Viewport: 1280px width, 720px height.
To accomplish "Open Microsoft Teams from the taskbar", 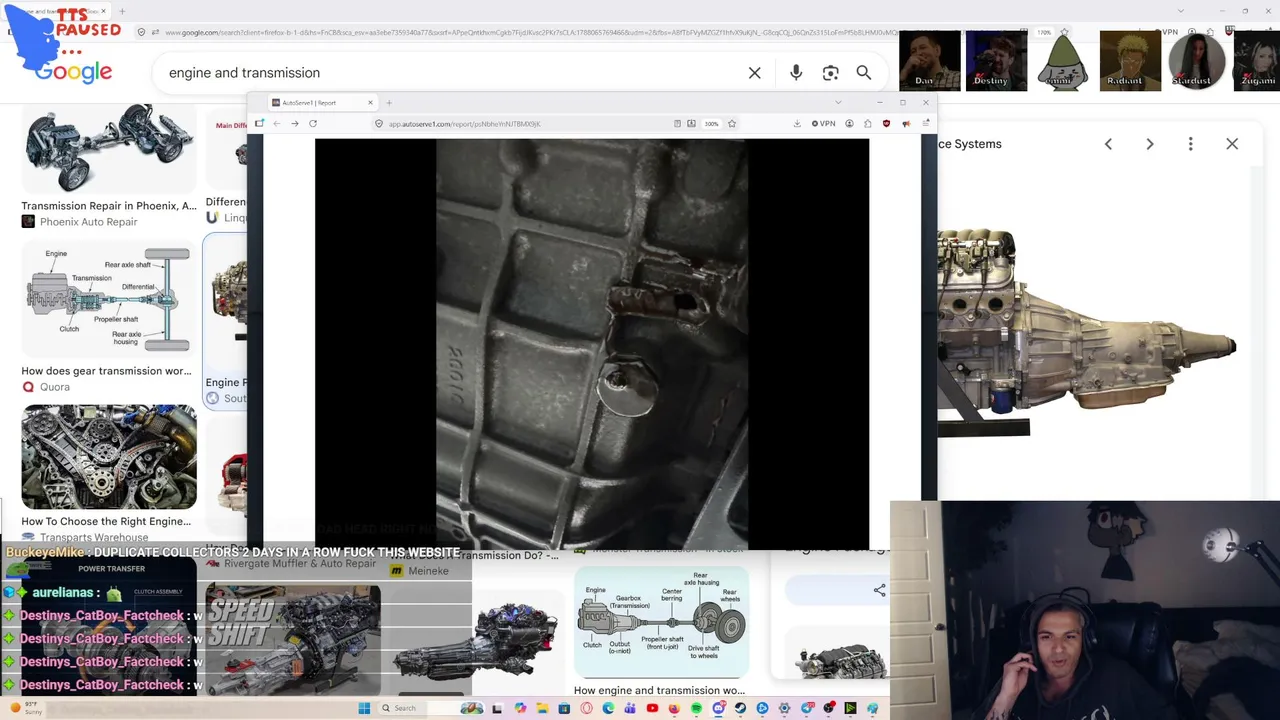I will tap(630, 708).
